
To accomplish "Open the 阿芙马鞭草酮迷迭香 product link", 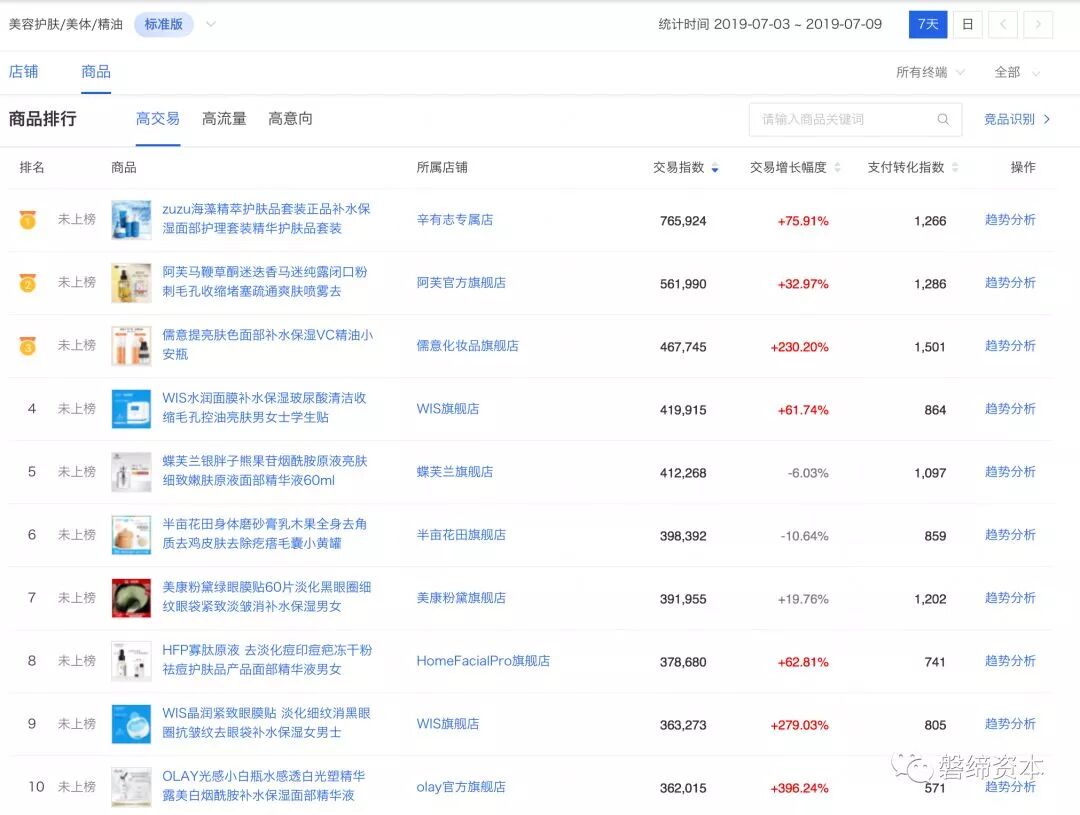I will click(x=265, y=282).
